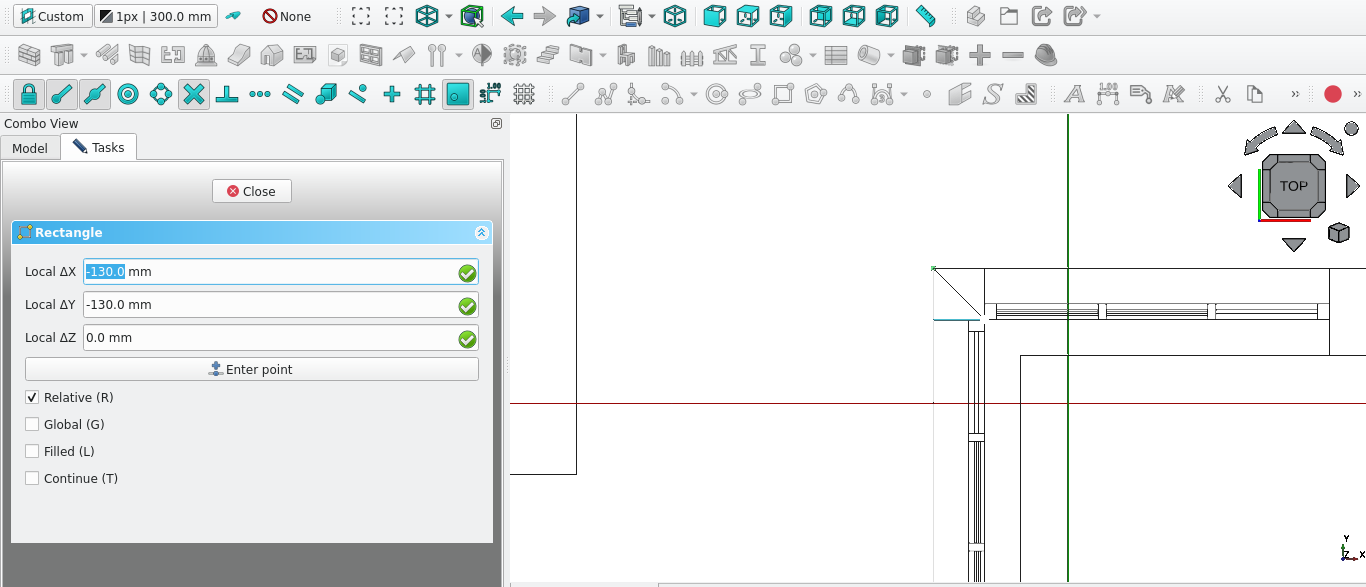Click the Arch wall tool icon
The image size is (1366, 587).
29,55
